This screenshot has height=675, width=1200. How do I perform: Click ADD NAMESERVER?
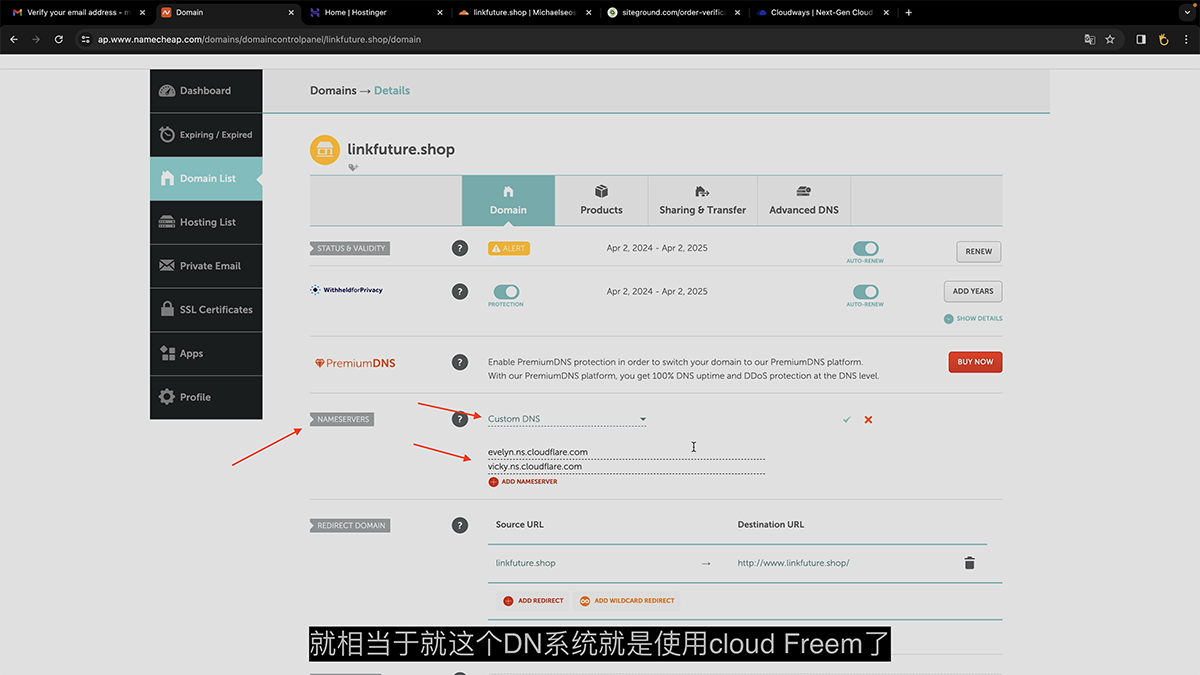click(x=523, y=482)
